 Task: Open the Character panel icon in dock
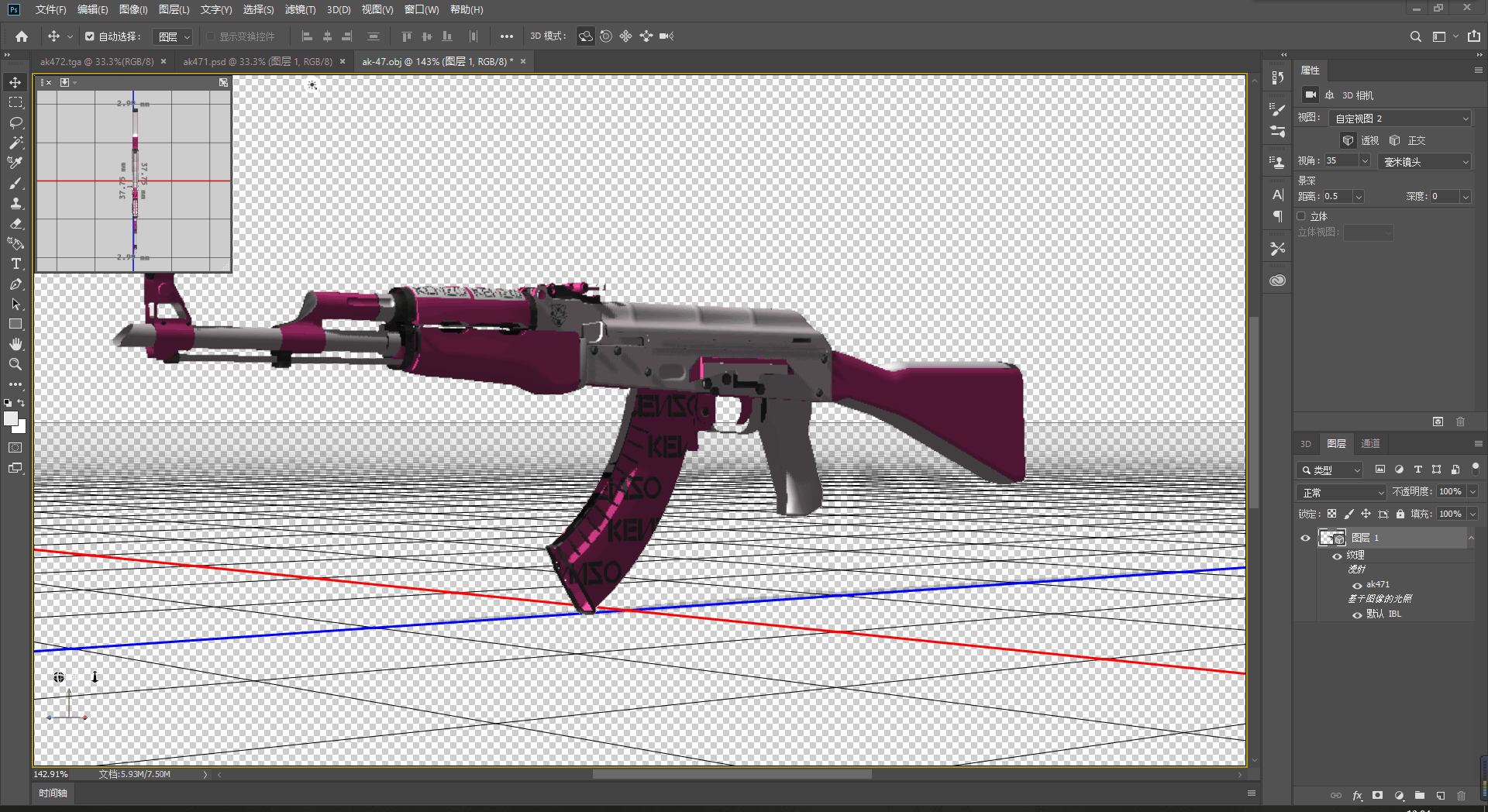pyautogui.click(x=1278, y=195)
